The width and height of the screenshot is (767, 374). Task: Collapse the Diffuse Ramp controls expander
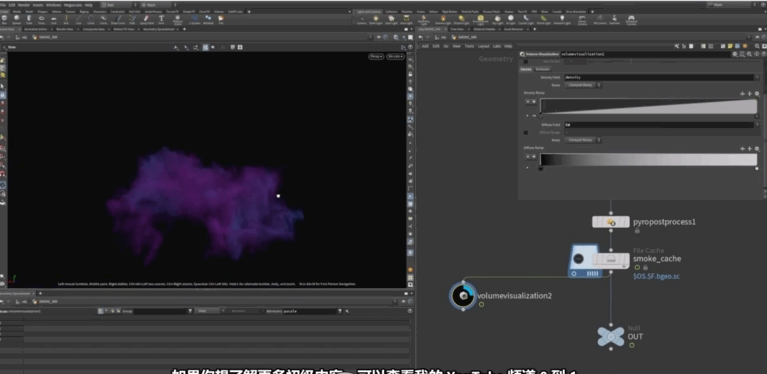click(527, 168)
